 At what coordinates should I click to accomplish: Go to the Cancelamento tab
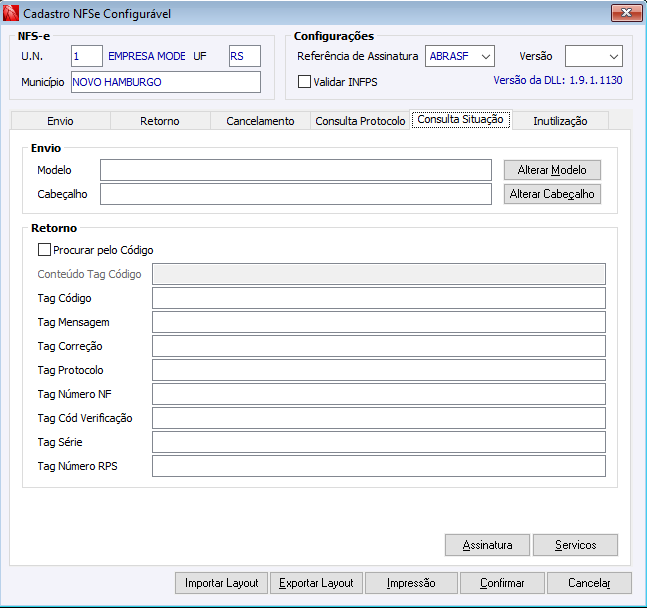coord(260,121)
